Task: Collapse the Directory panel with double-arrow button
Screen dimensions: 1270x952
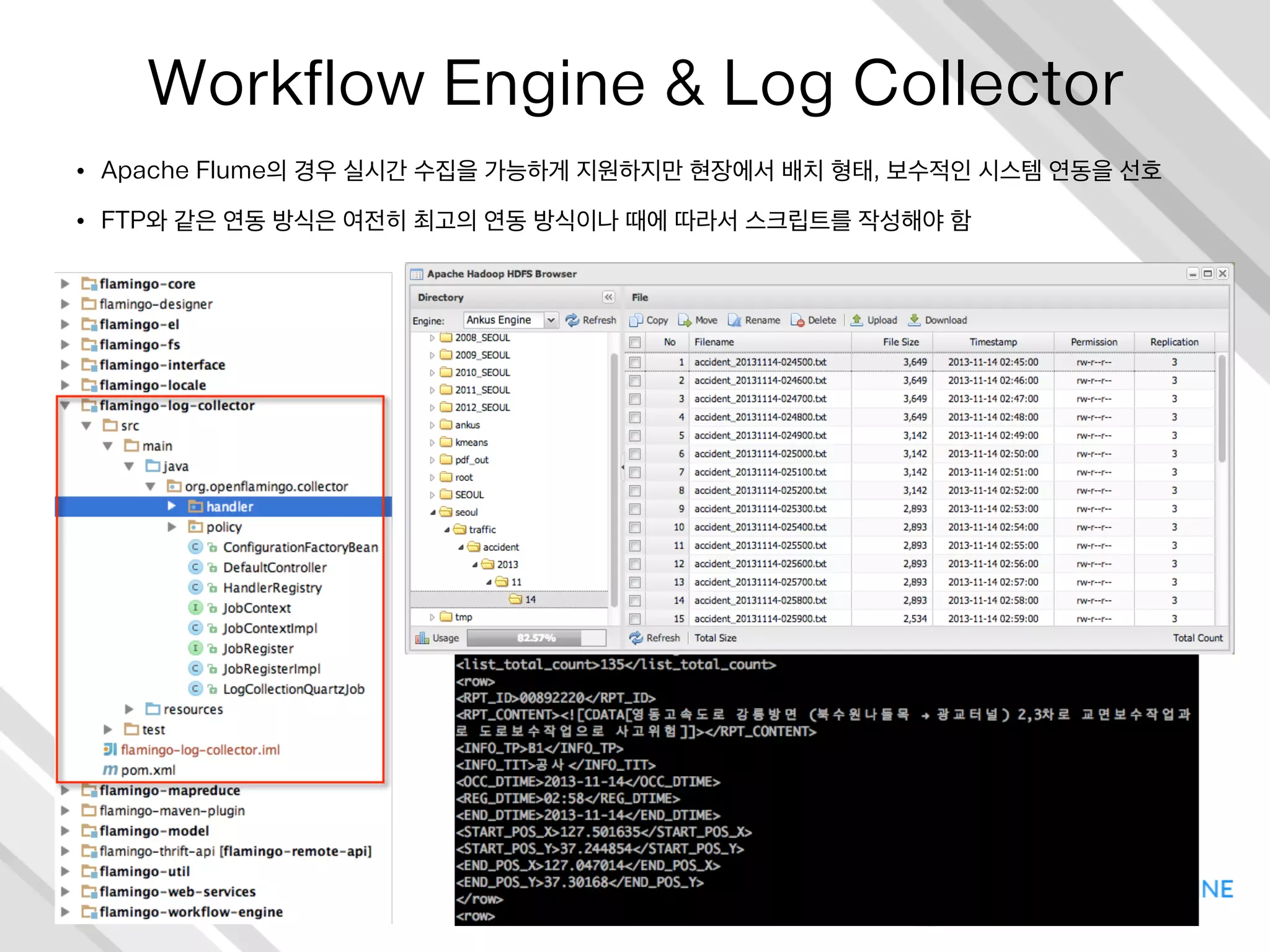Action: pos(608,297)
